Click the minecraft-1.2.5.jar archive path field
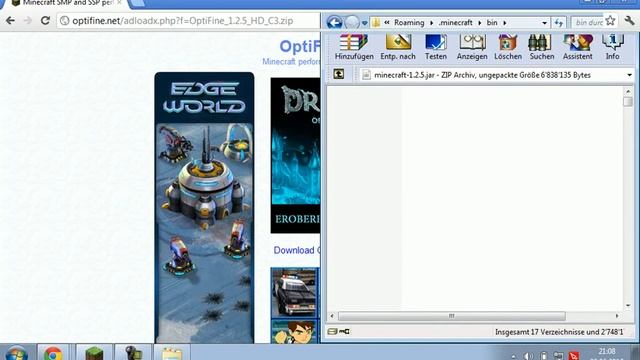640x360 pixels. 496,75
